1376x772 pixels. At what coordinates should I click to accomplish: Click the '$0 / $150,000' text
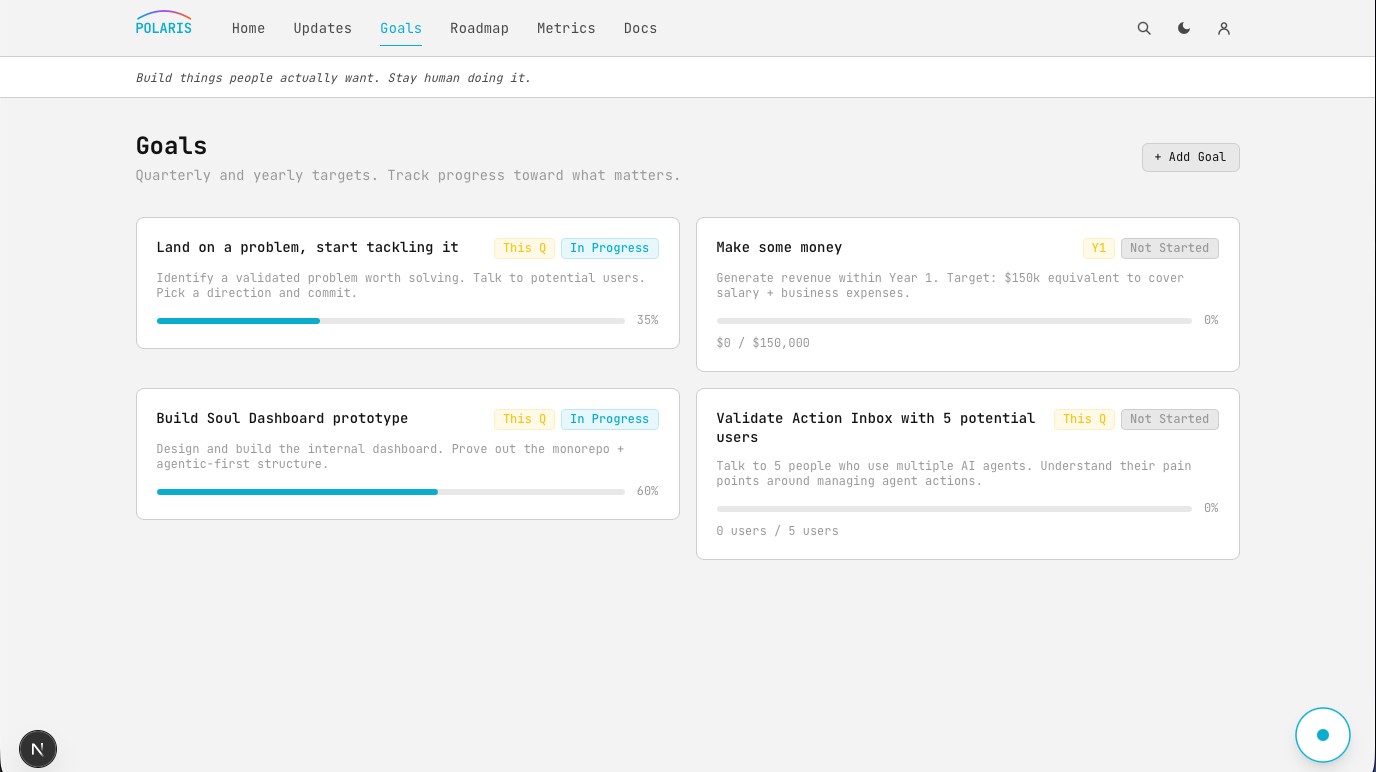click(x=763, y=343)
